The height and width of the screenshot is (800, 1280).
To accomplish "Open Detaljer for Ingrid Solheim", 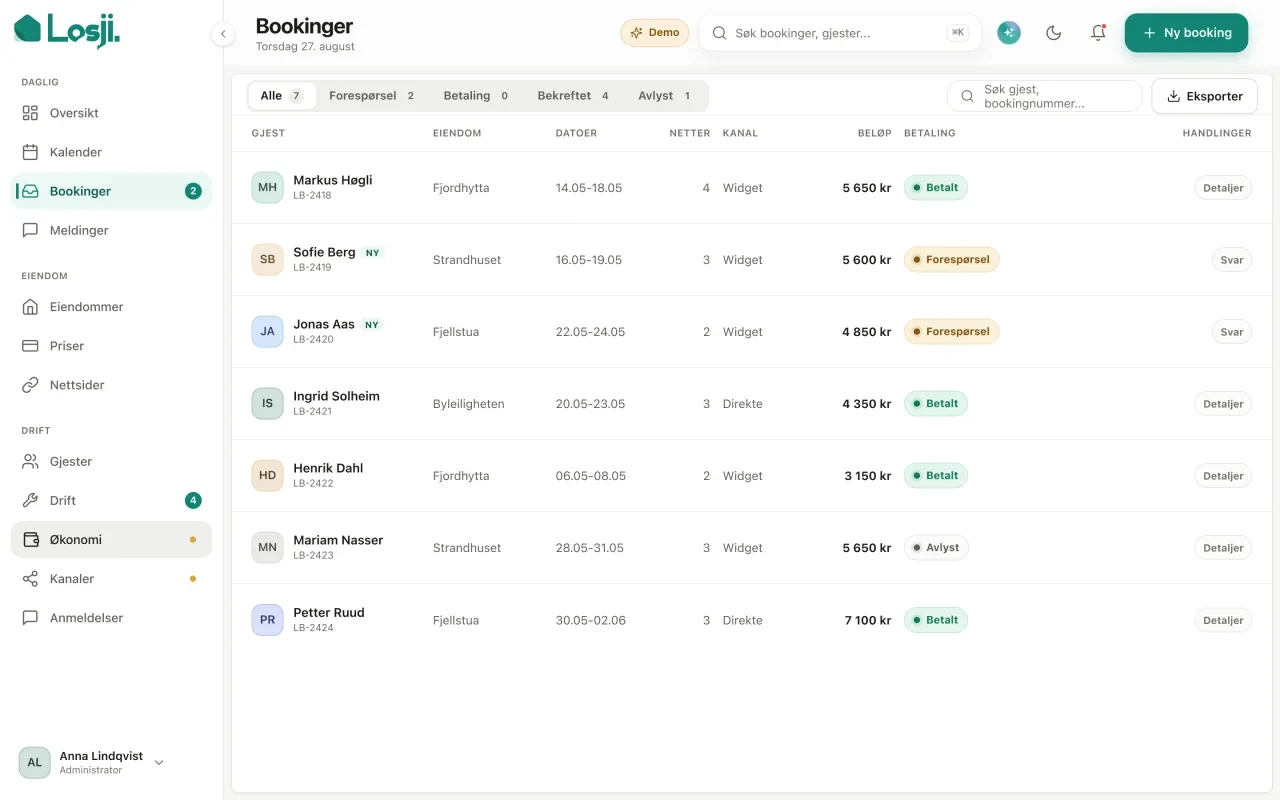I will coord(1223,404).
